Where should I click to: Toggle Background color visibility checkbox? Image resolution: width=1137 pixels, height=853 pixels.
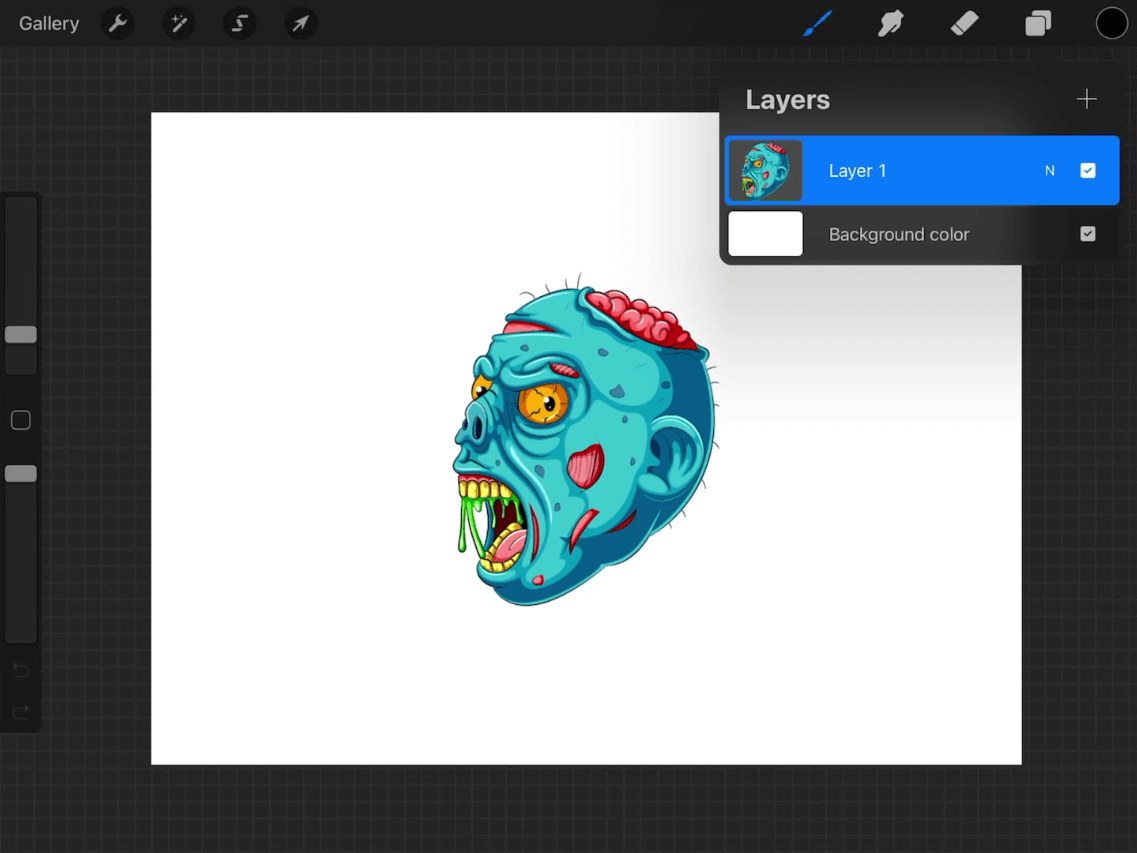pos(1088,234)
